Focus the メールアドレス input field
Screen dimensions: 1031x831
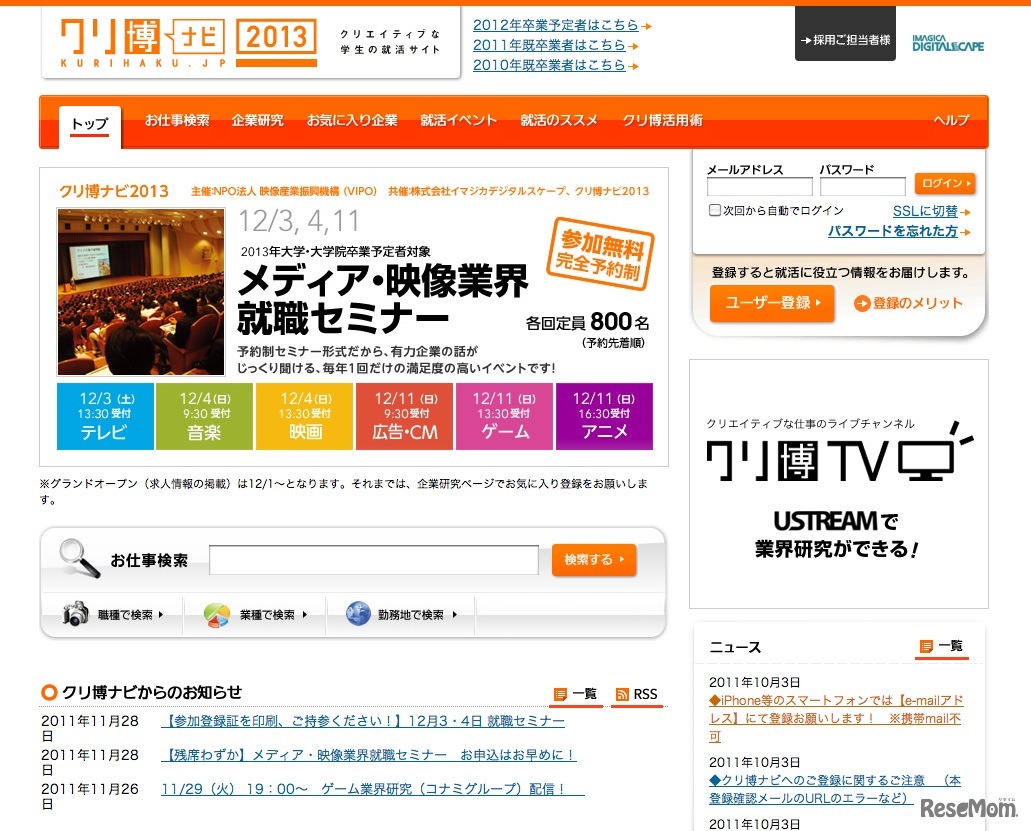(759, 187)
